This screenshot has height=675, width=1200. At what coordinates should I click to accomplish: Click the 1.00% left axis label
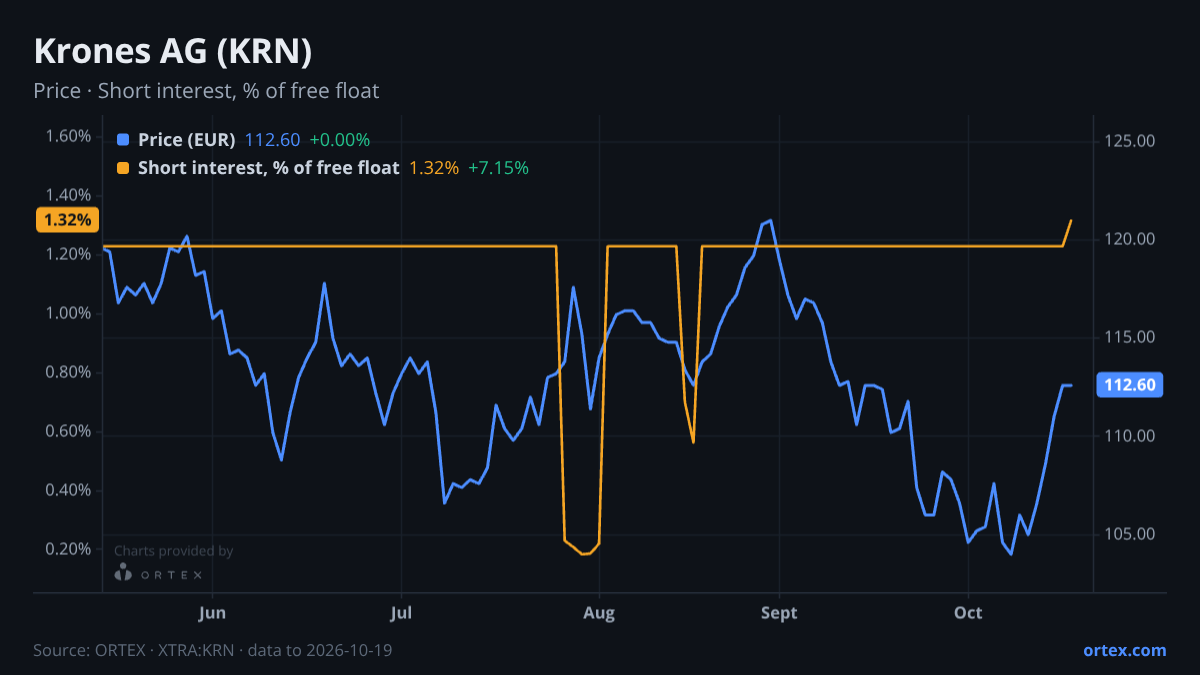point(69,313)
